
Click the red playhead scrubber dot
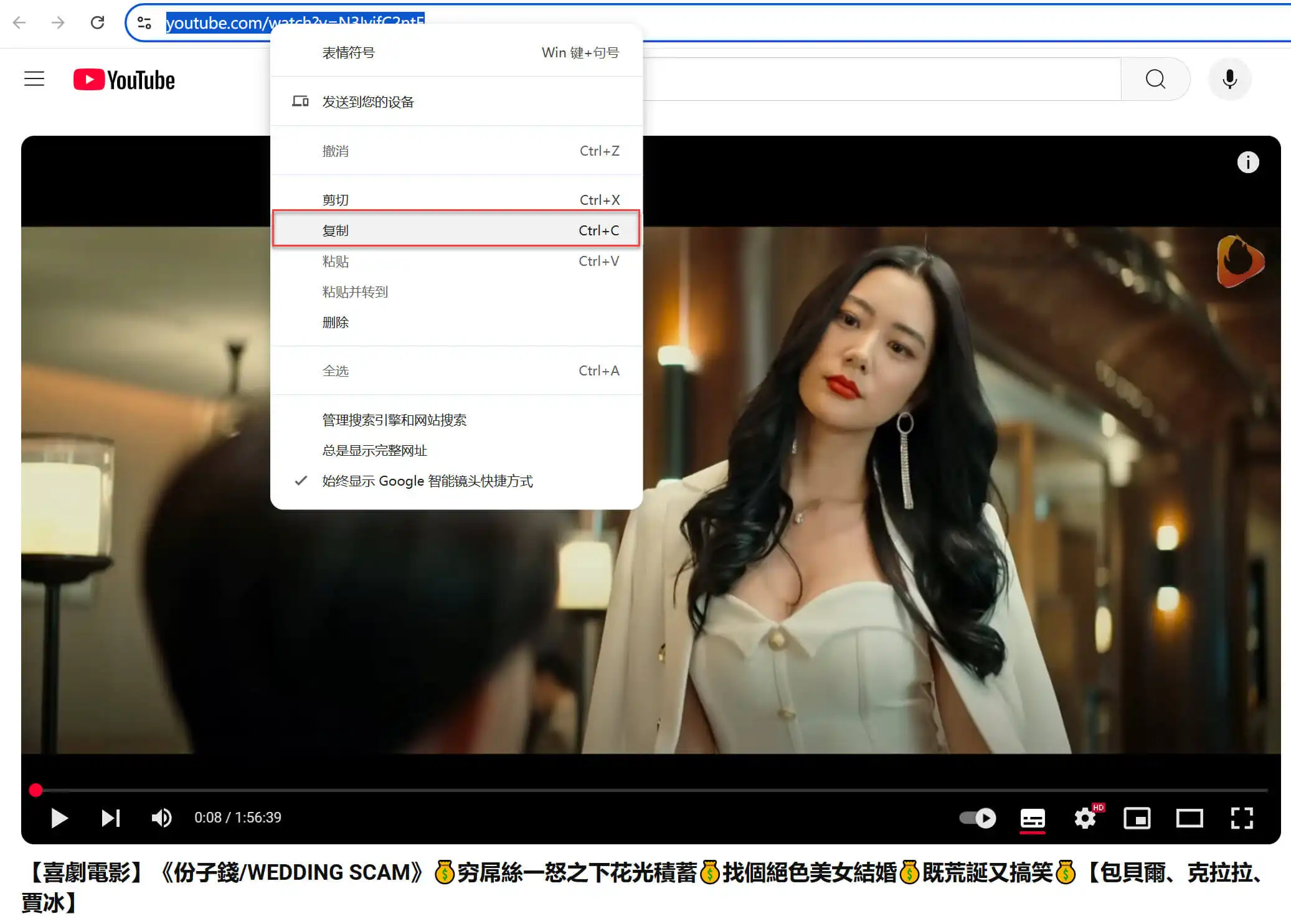coord(35,790)
